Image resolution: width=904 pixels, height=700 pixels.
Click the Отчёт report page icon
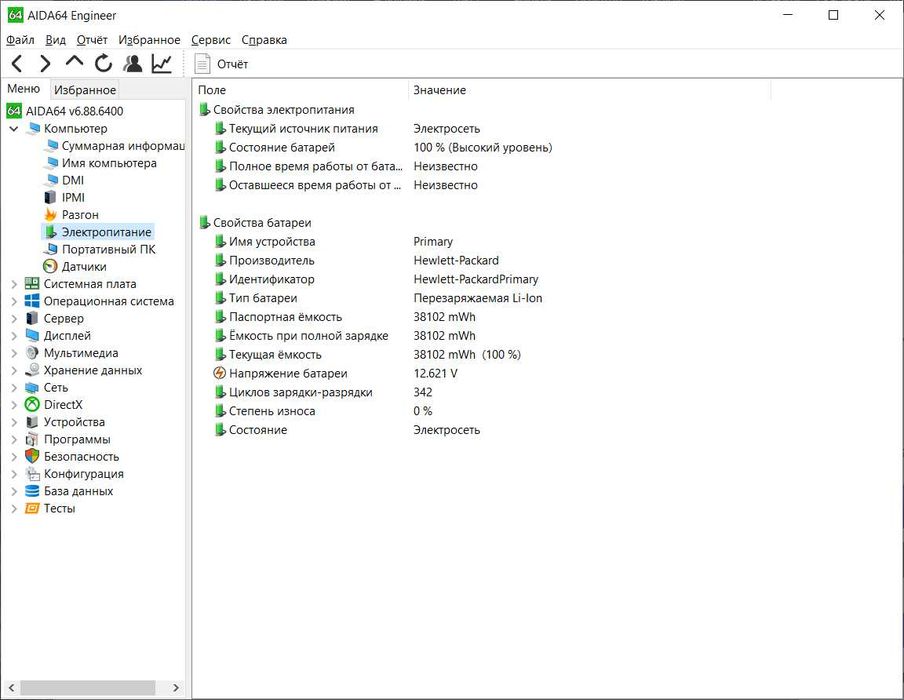point(202,63)
